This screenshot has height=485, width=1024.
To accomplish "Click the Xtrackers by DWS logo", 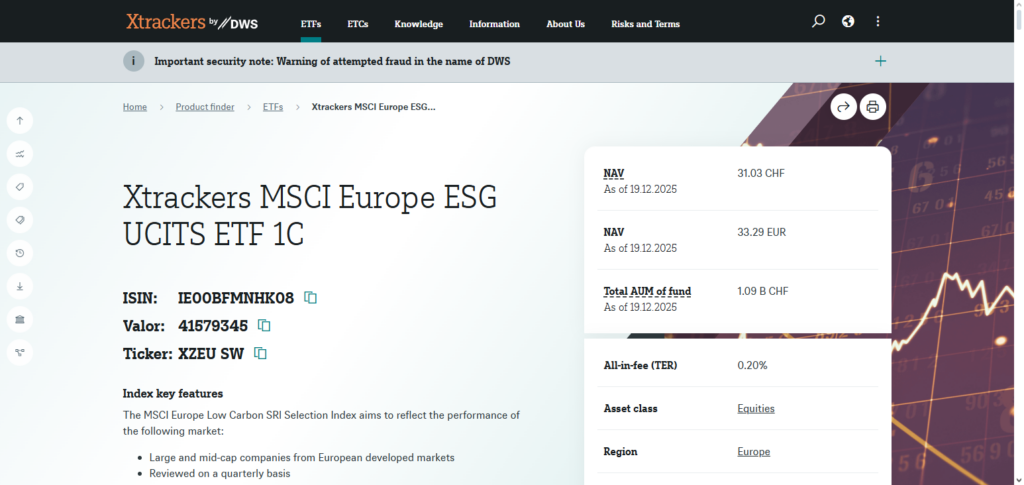I will pyautogui.click(x=191, y=22).
